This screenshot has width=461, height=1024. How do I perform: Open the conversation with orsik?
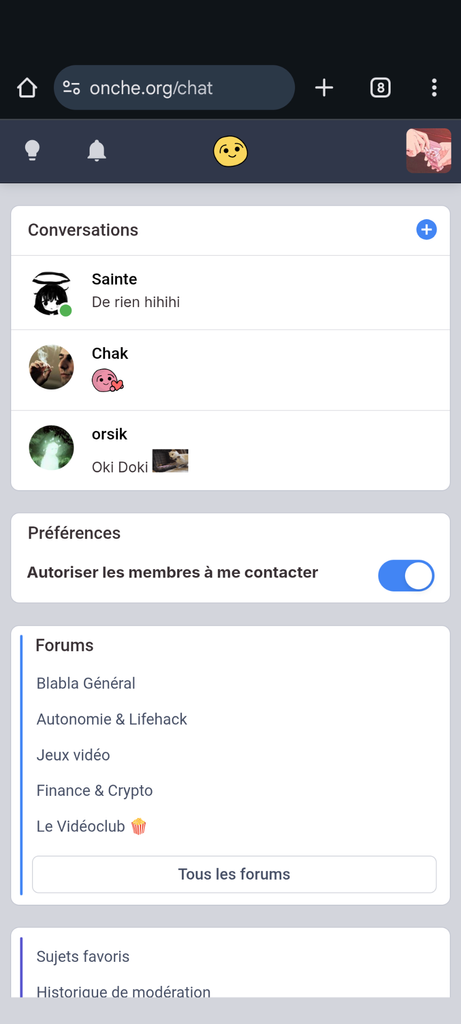[x=230, y=450]
